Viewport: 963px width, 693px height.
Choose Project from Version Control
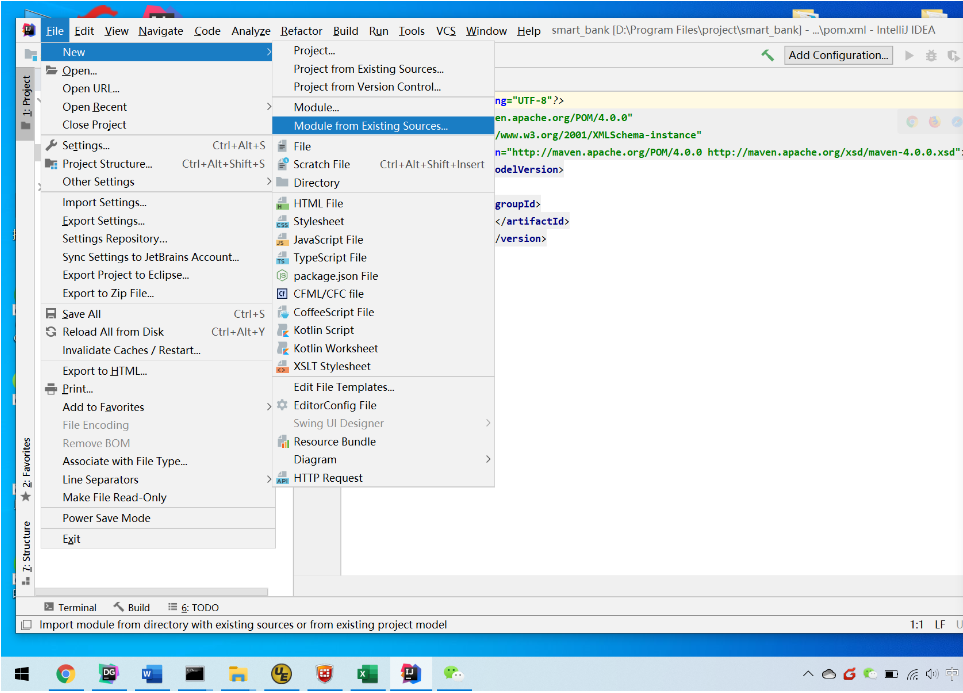[383, 87]
